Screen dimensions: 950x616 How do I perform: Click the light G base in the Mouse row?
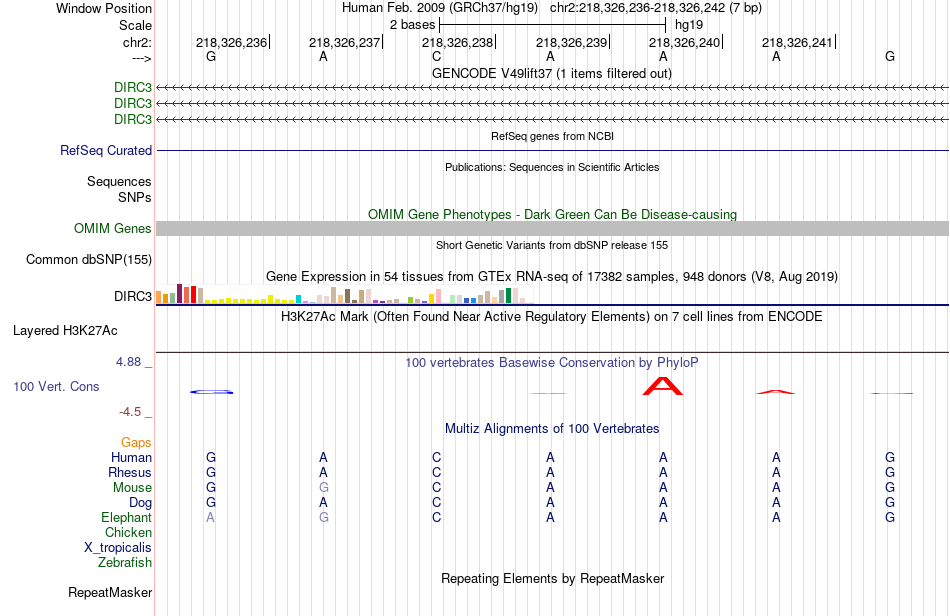click(324, 488)
